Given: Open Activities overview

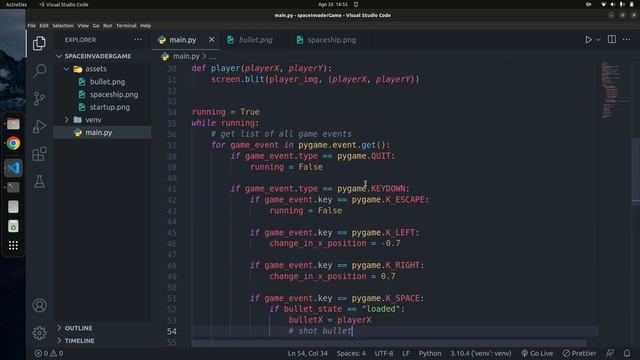Looking at the screenshot, I should (16, 4).
